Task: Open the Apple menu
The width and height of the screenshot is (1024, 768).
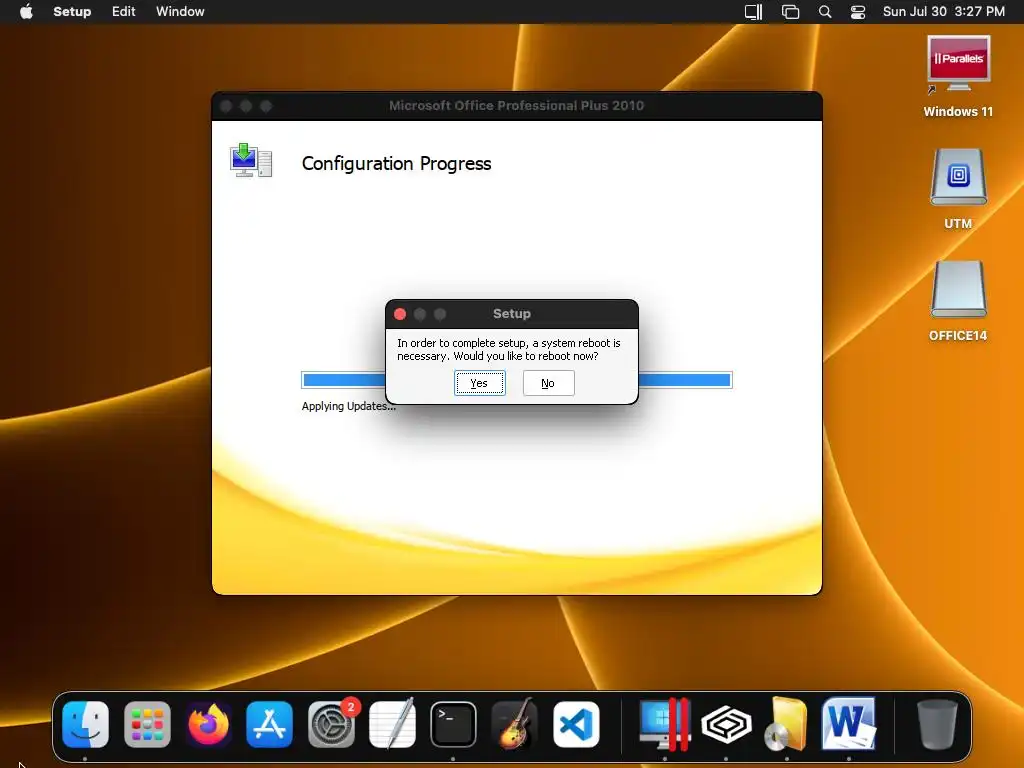Action: coord(26,11)
